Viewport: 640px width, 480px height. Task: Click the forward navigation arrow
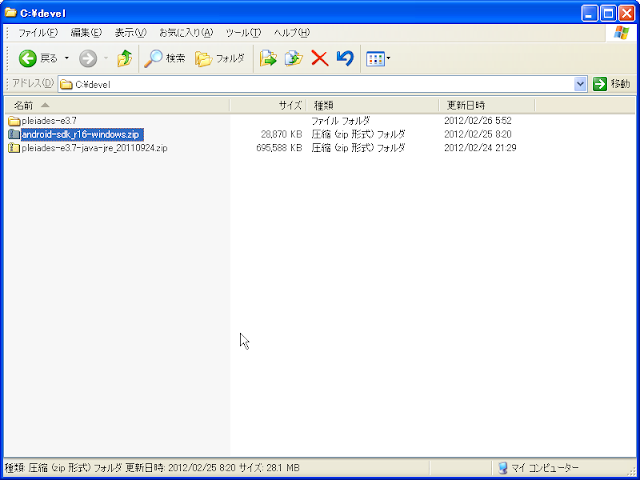(88, 59)
